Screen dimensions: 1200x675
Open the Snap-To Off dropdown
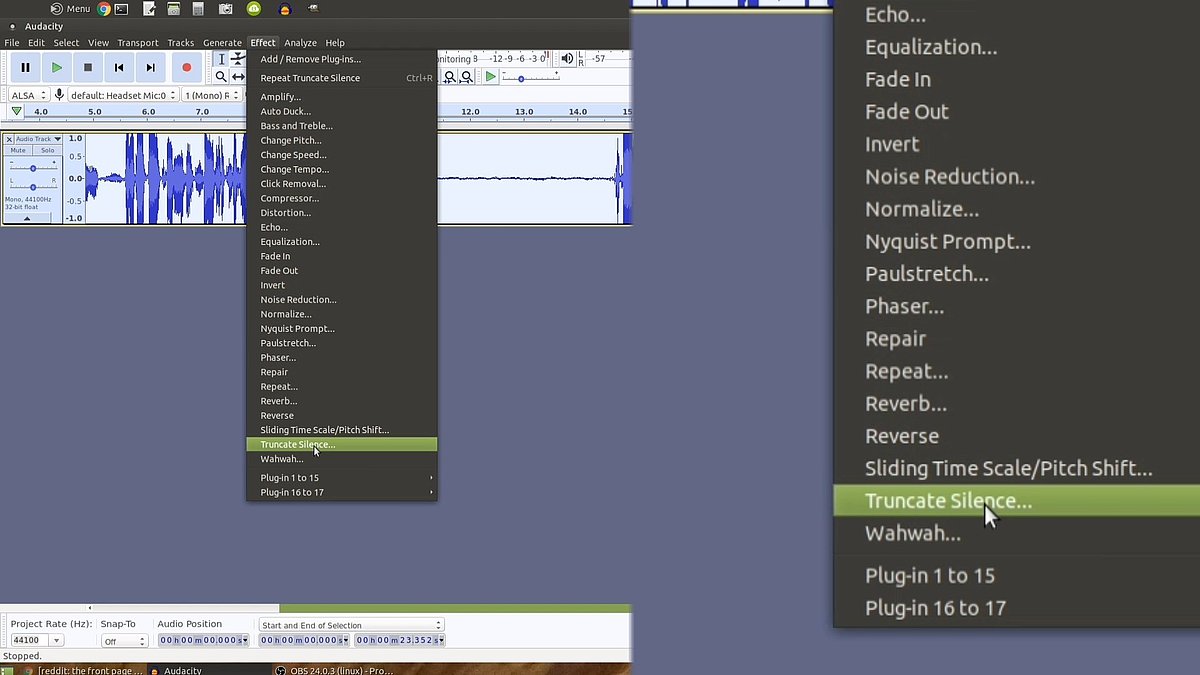click(124, 641)
